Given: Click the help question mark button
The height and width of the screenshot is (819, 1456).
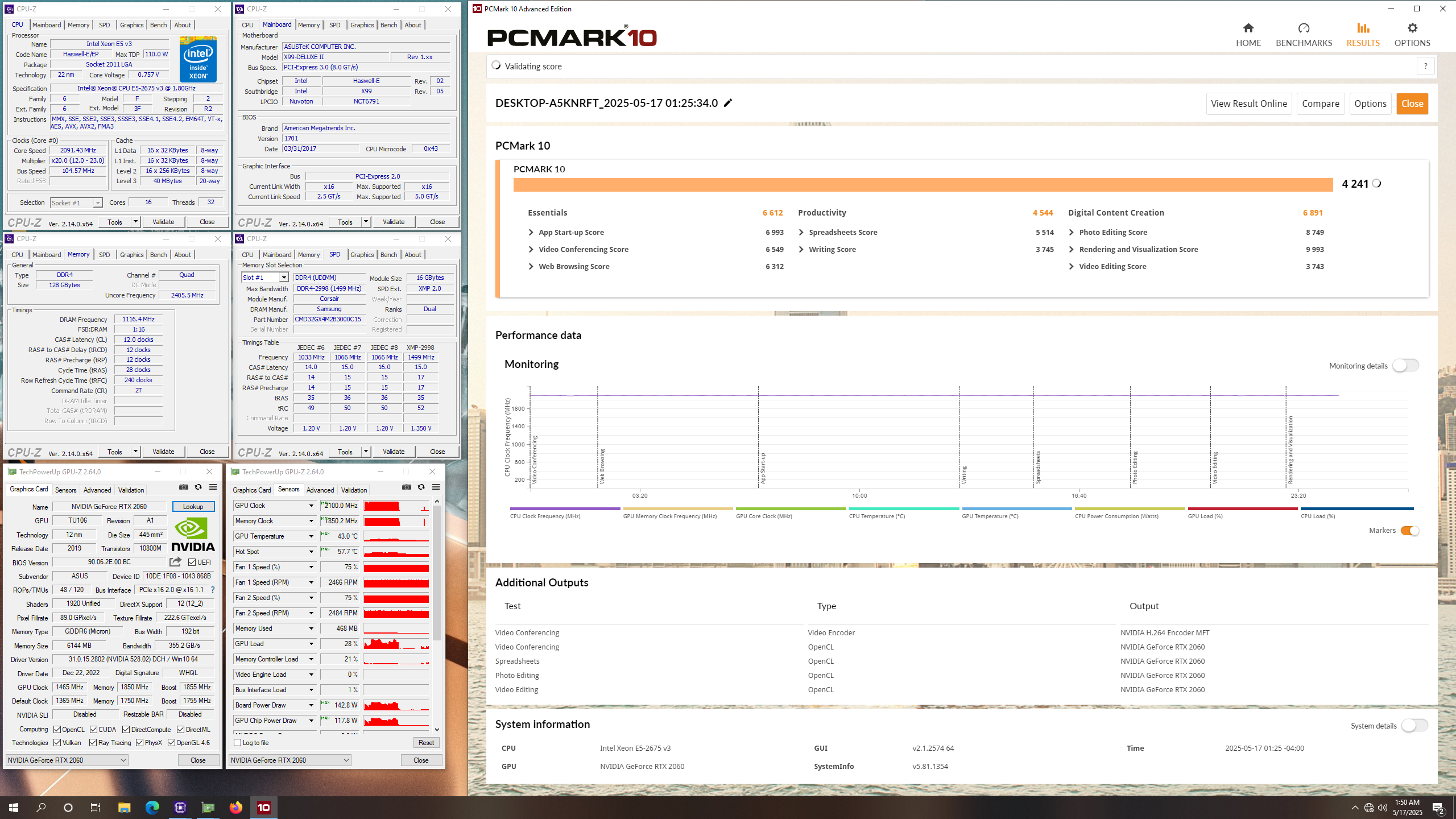Looking at the screenshot, I should pyautogui.click(x=1425, y=66).
